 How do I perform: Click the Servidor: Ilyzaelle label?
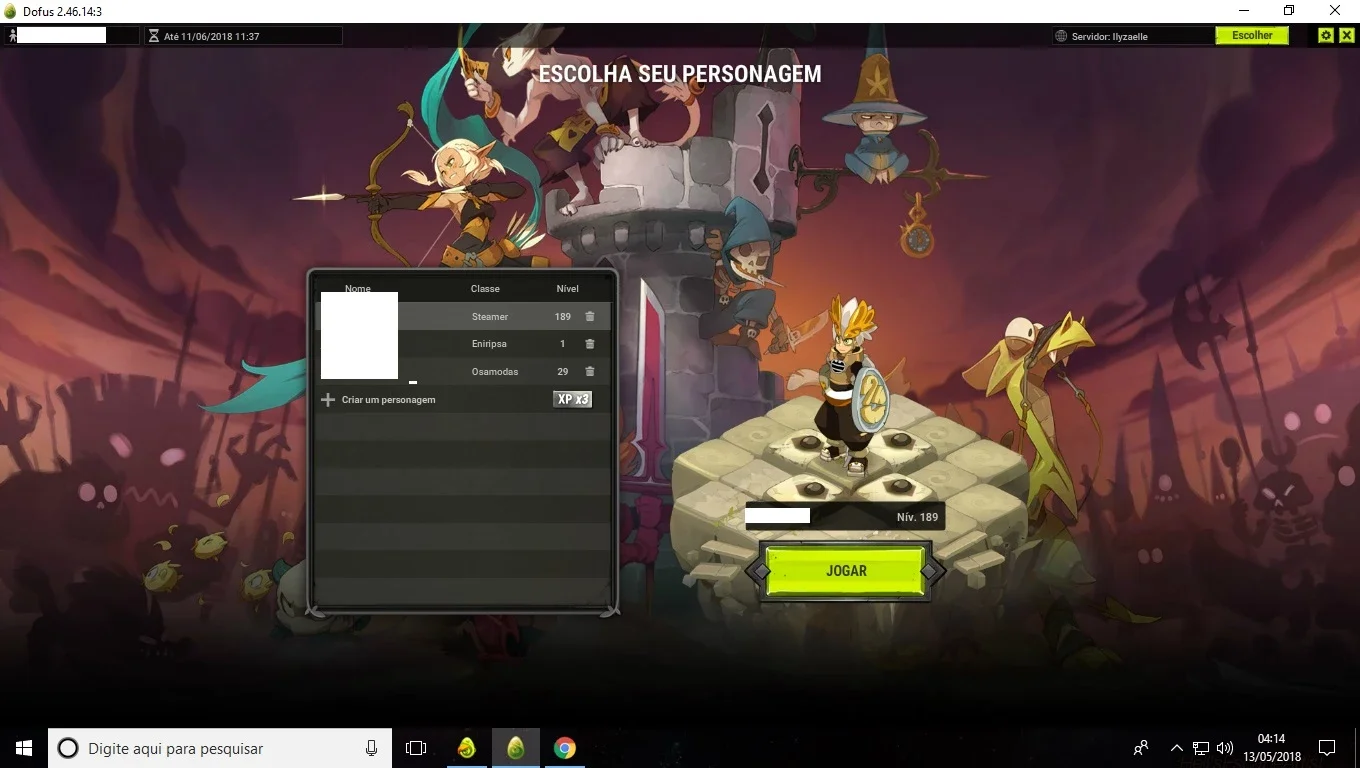(1110, 36)
